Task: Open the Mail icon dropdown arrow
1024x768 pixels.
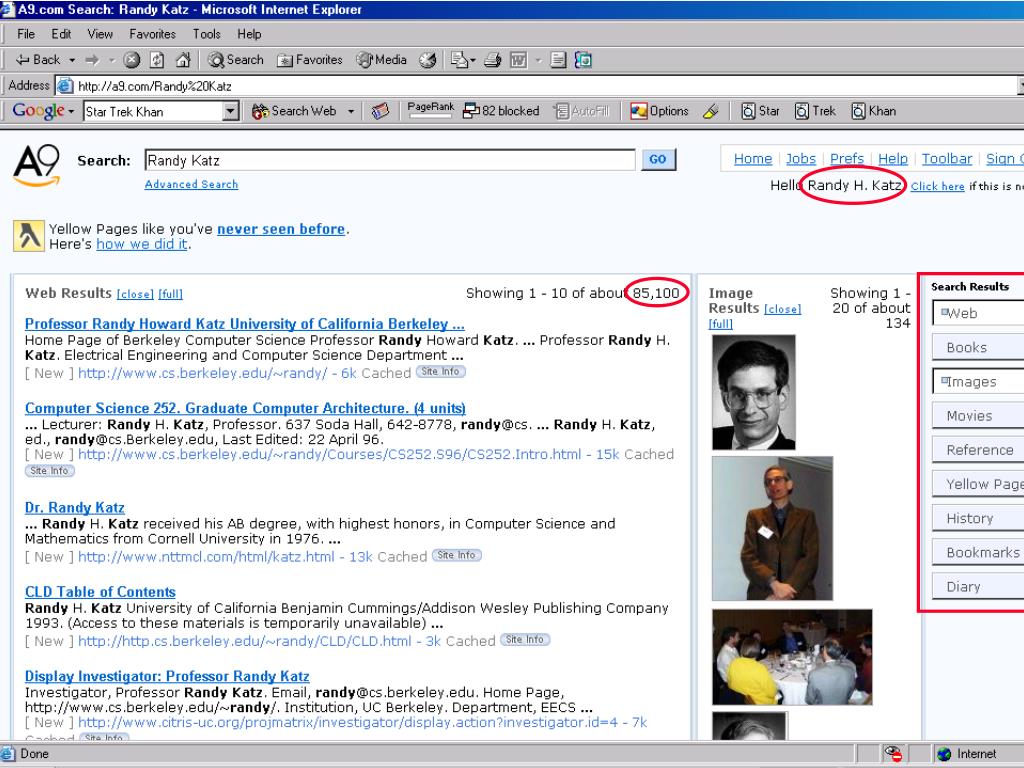Action: pyautogui.click(x=473, y=60)
